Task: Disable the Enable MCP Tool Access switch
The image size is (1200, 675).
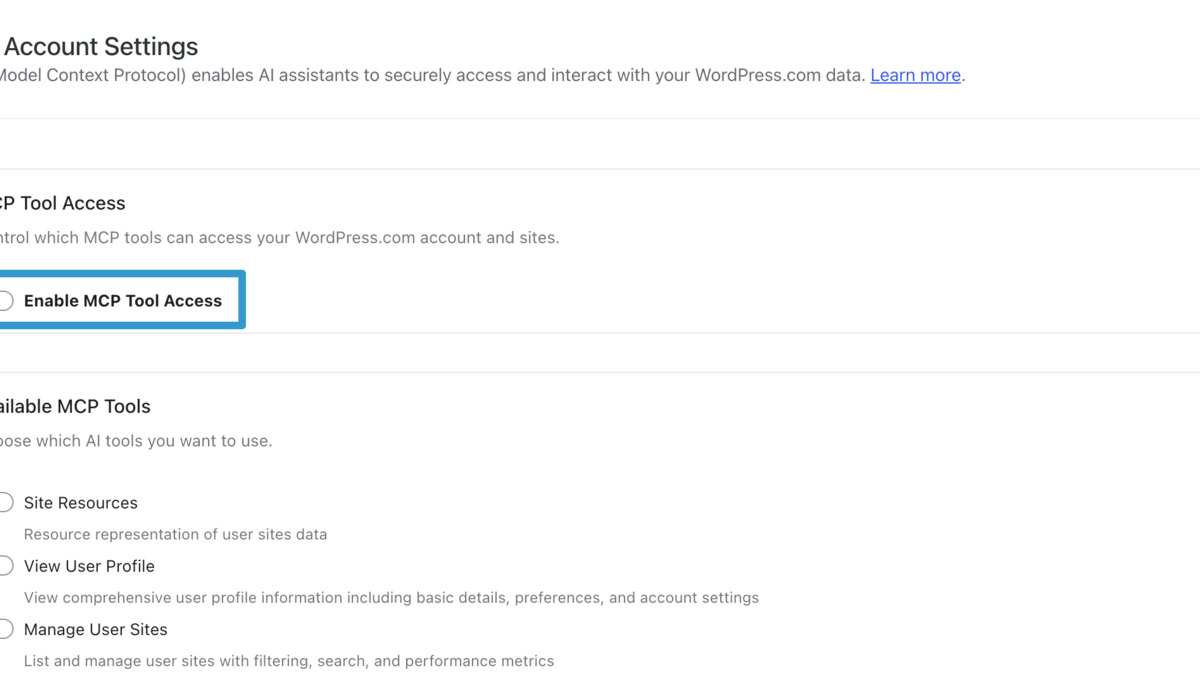Action: coord(3,300)
